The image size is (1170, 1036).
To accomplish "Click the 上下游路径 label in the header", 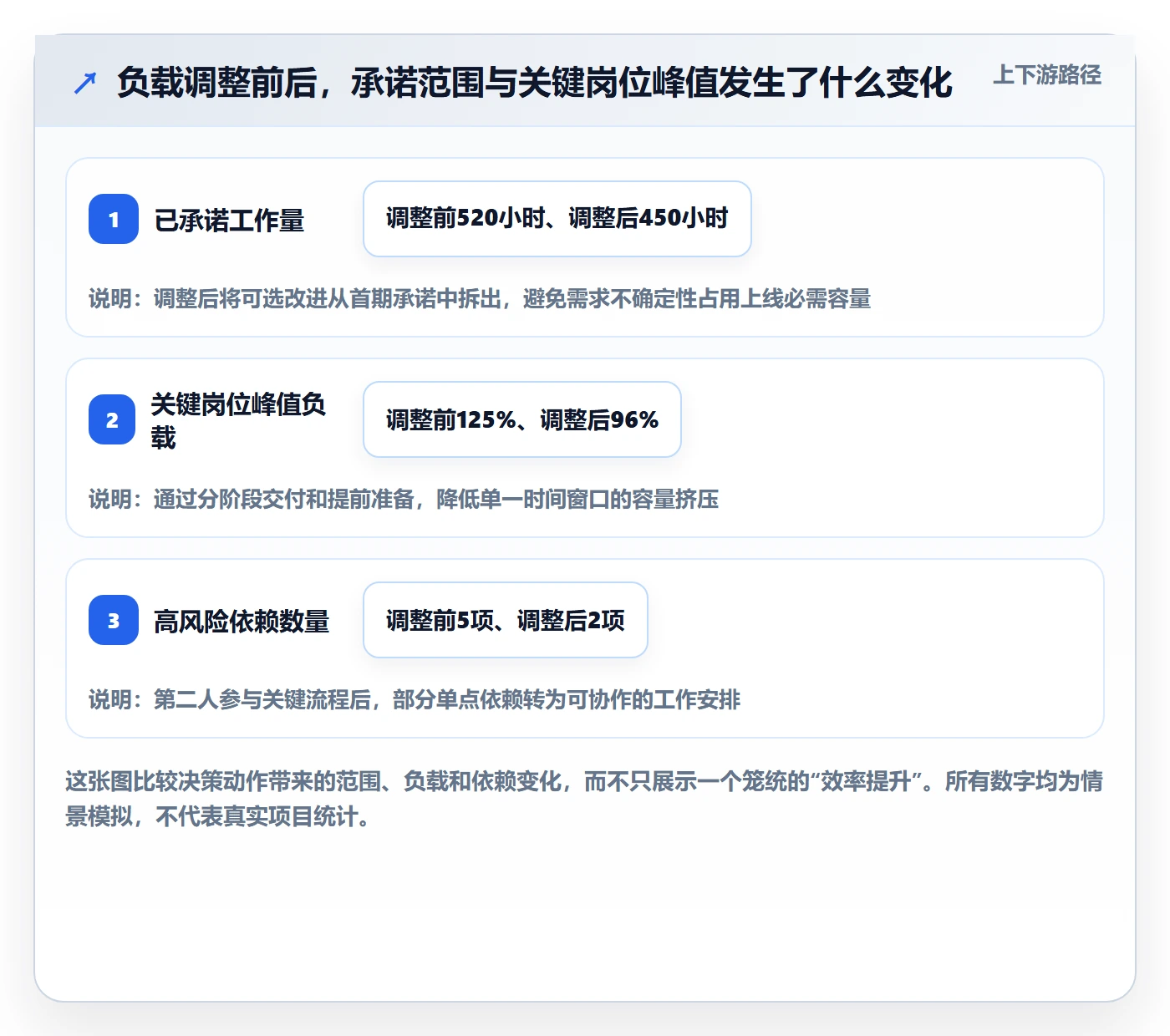I will coord(1047,75).
